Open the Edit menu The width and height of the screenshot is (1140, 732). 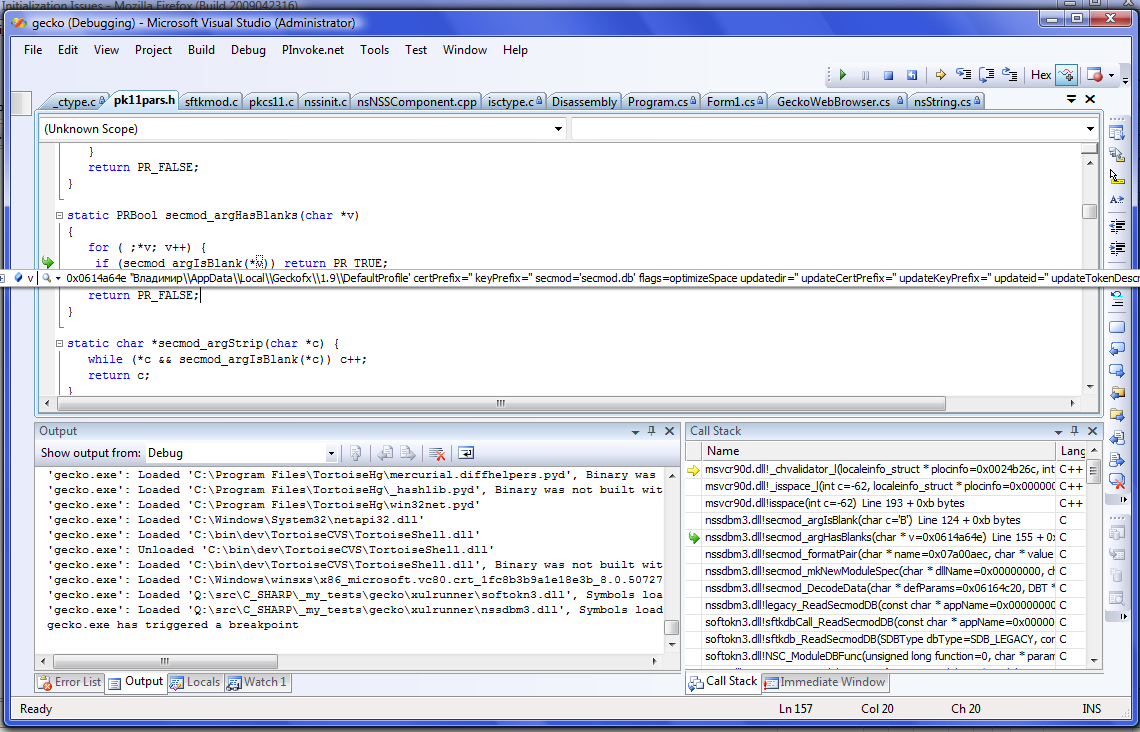click(x=68, y=50)
